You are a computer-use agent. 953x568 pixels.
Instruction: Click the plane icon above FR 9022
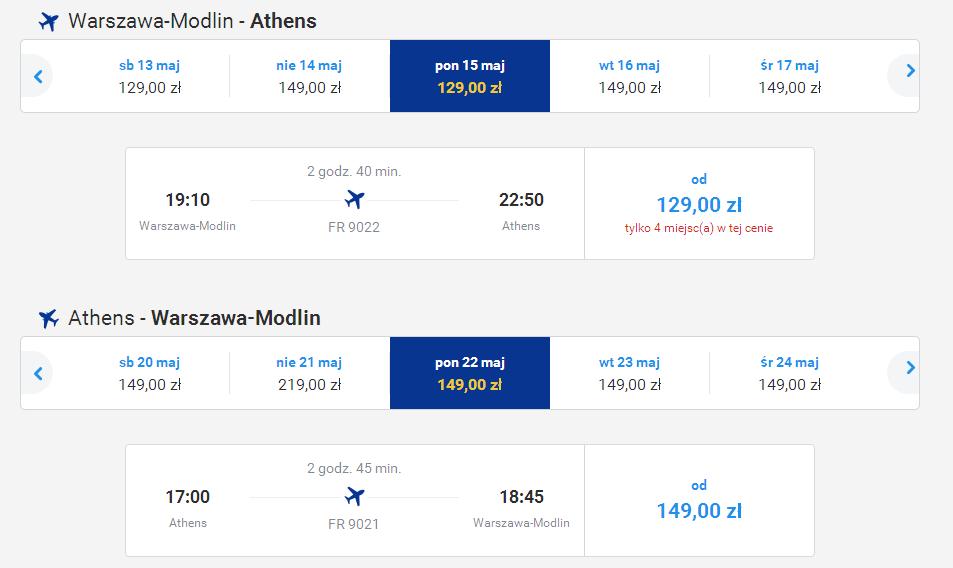tap(354, 199)
